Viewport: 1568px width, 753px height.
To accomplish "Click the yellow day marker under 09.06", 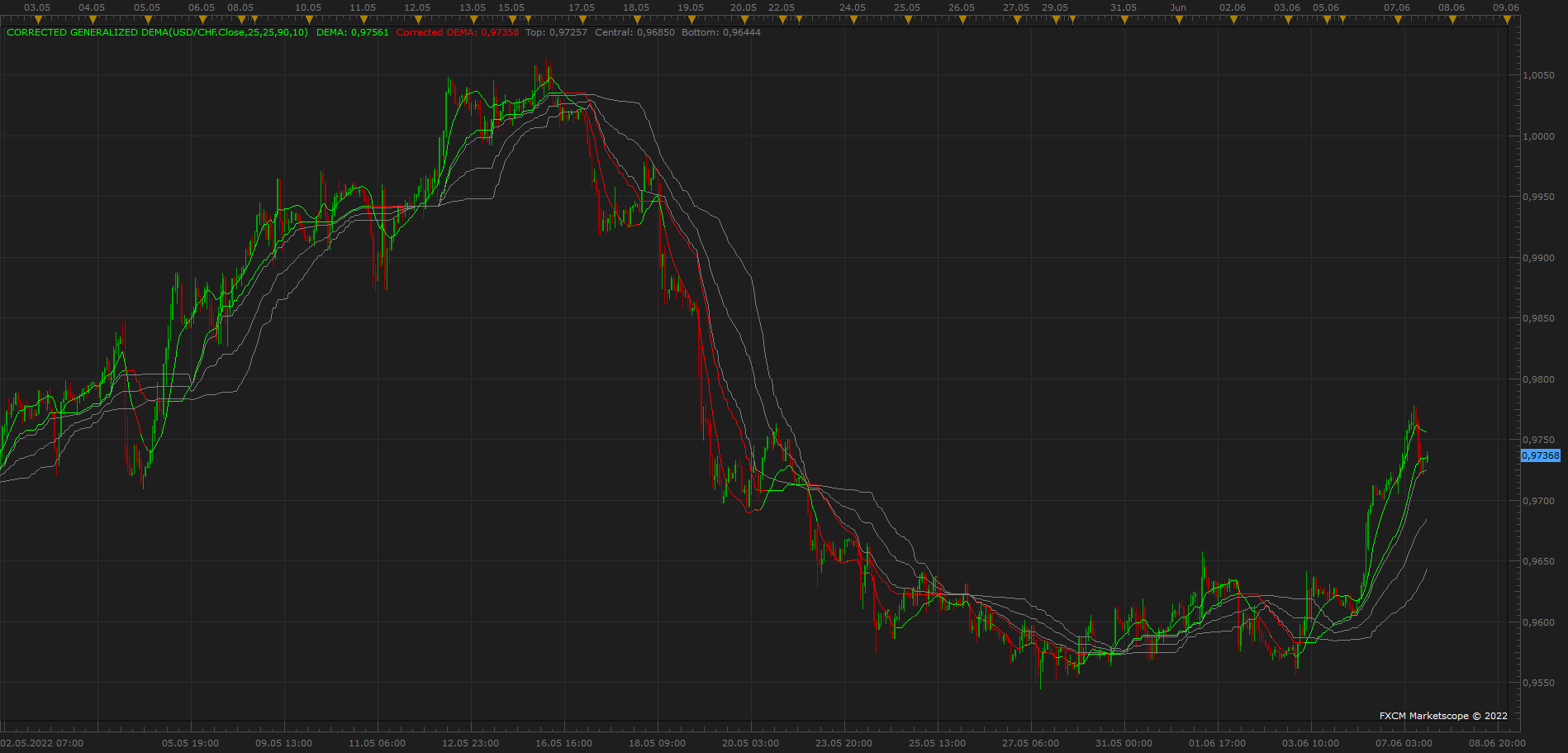I will (1507, 20).
